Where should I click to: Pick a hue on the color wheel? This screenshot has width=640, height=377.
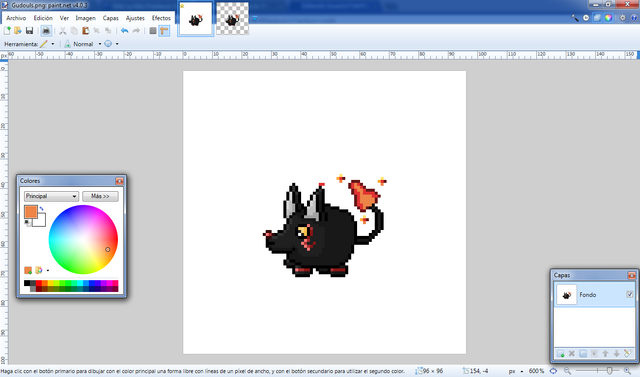coord(83,240)
